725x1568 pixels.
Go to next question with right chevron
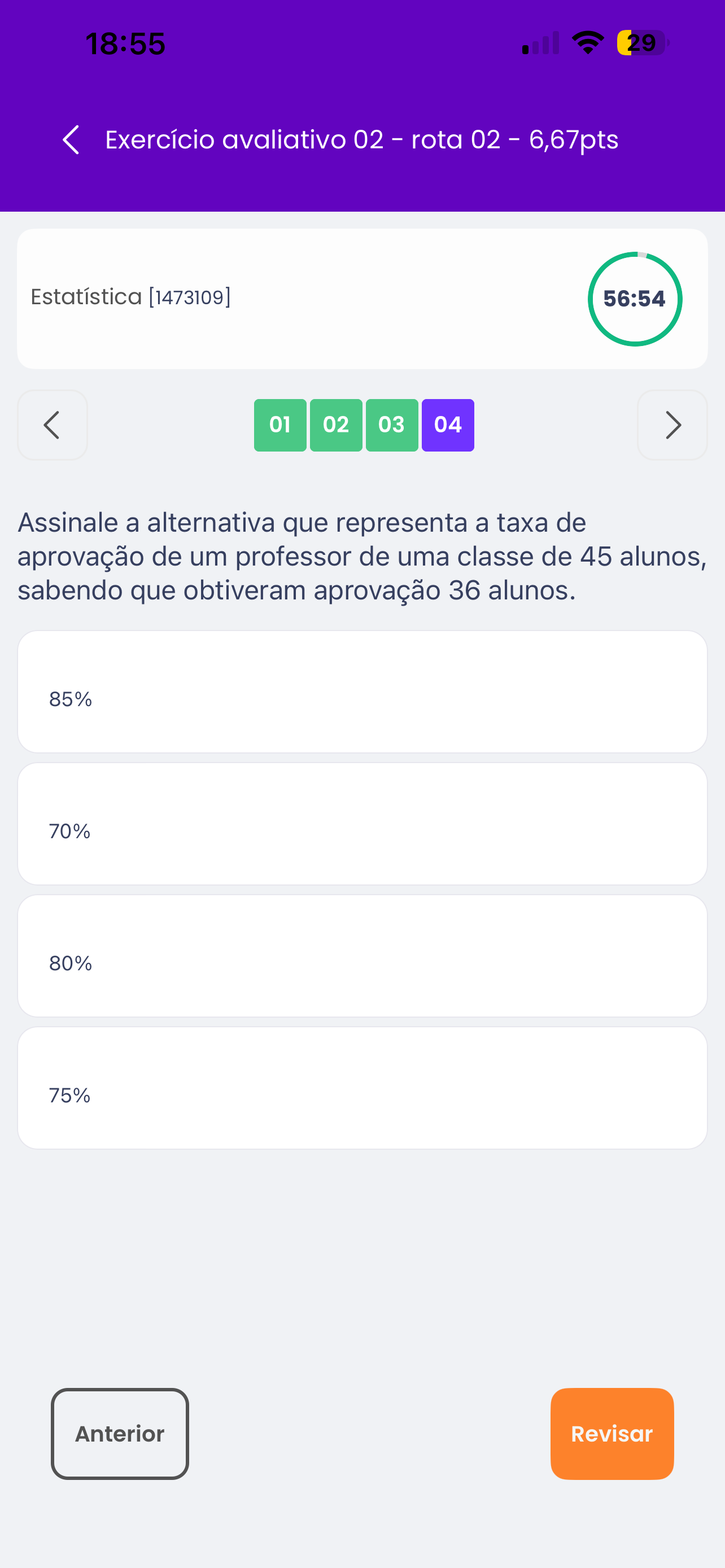[672, 425]
